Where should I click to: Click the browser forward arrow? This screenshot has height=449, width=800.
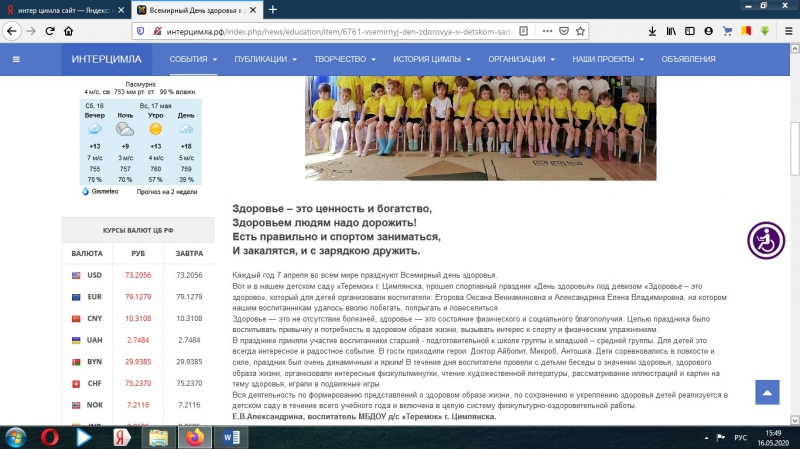31,31
